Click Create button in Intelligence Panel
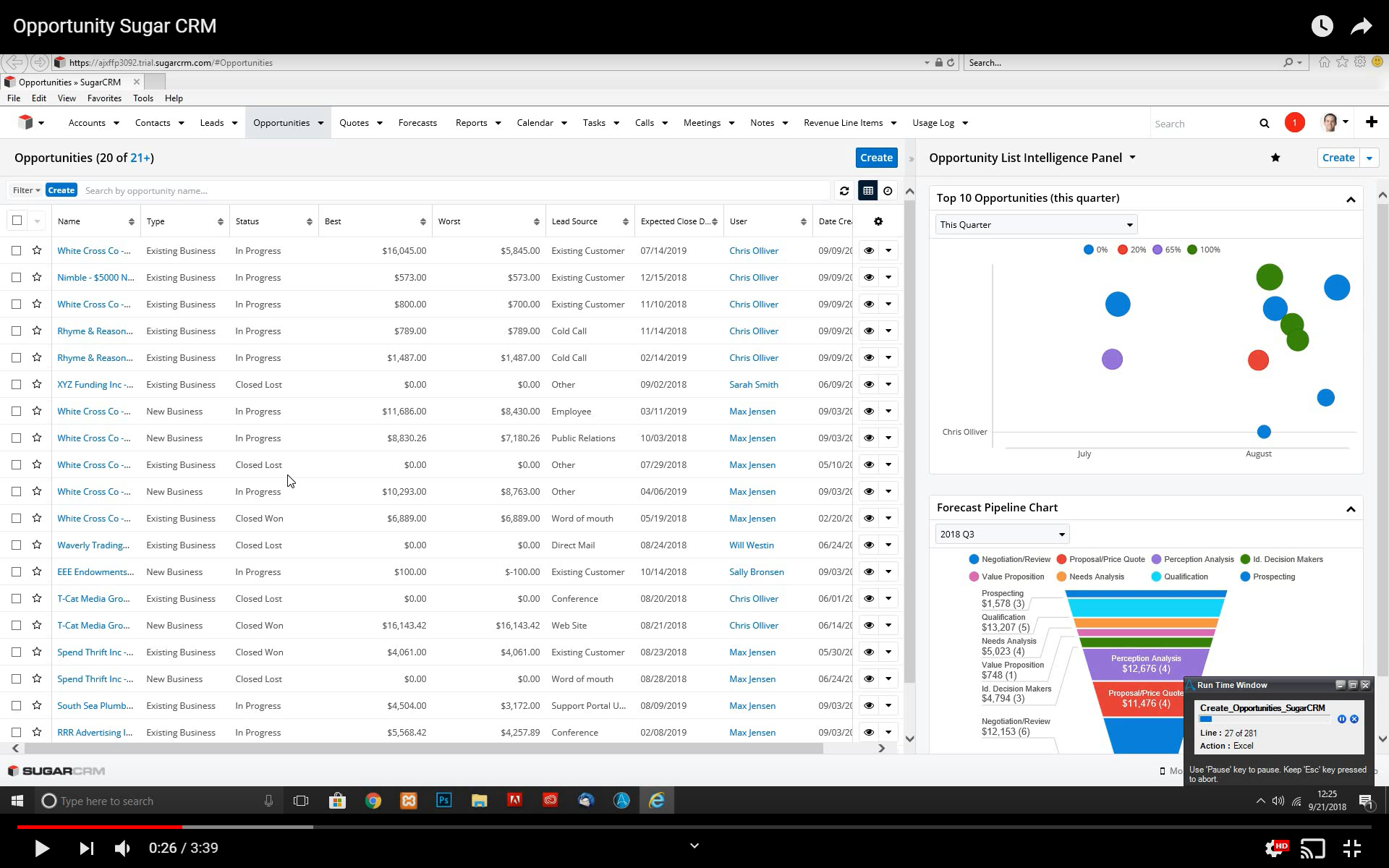 pyautogui.click(x=1338, y=158)
